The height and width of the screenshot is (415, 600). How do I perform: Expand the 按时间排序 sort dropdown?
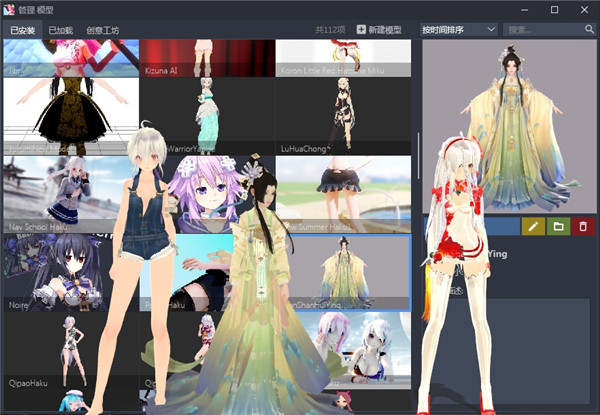coord(459,29)
